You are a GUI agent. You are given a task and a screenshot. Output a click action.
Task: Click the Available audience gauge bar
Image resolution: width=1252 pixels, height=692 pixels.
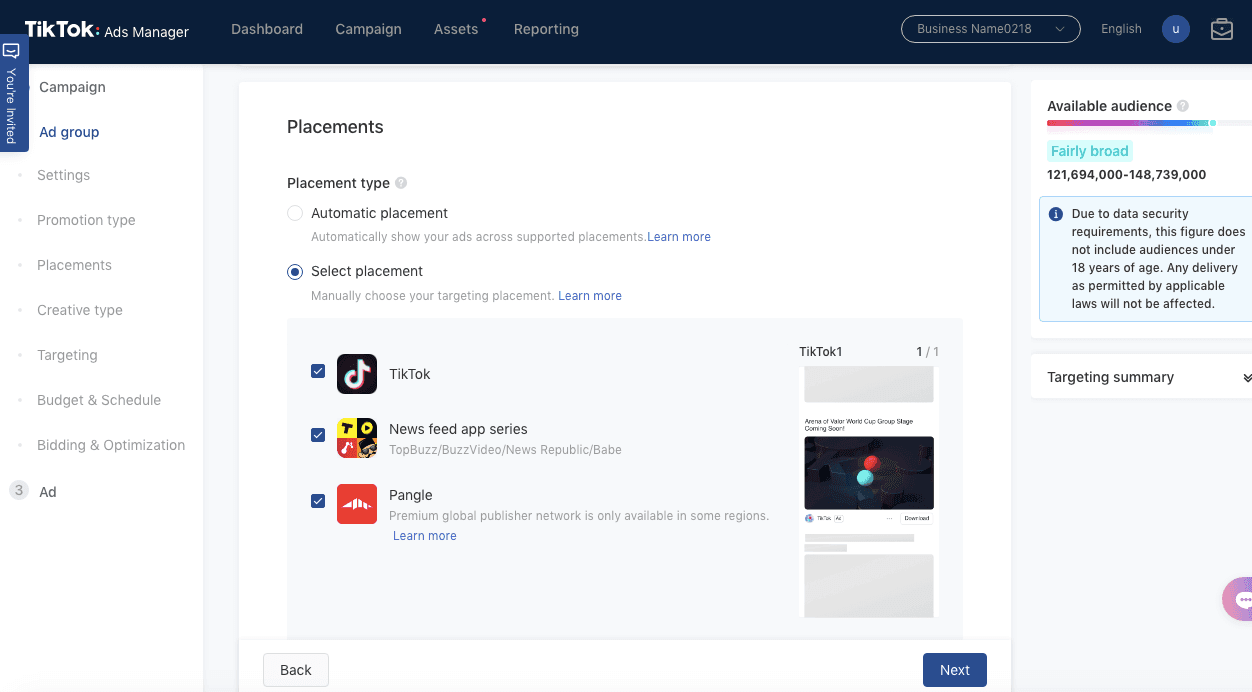click(x=1130, y=124)
